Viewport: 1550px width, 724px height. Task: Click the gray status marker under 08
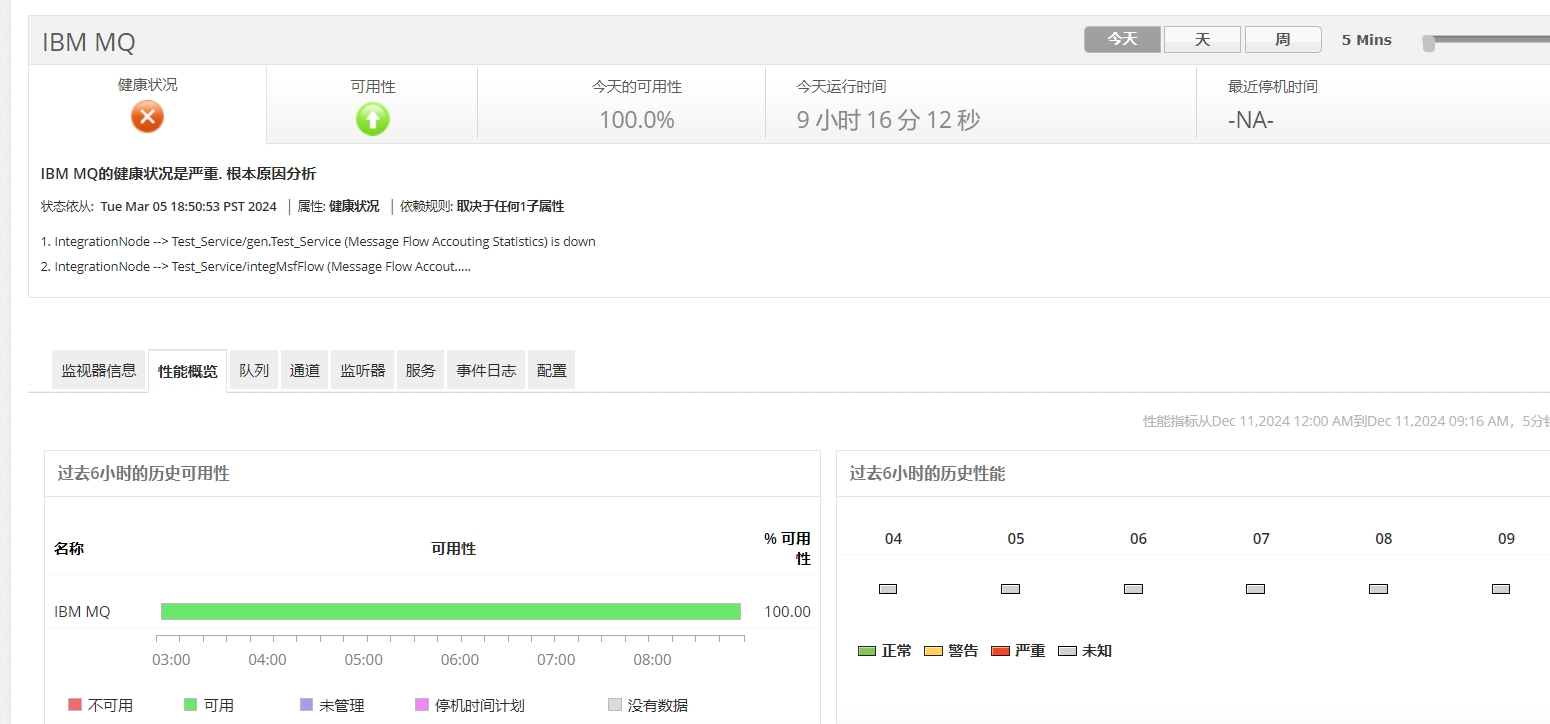tap(1378, 589)
